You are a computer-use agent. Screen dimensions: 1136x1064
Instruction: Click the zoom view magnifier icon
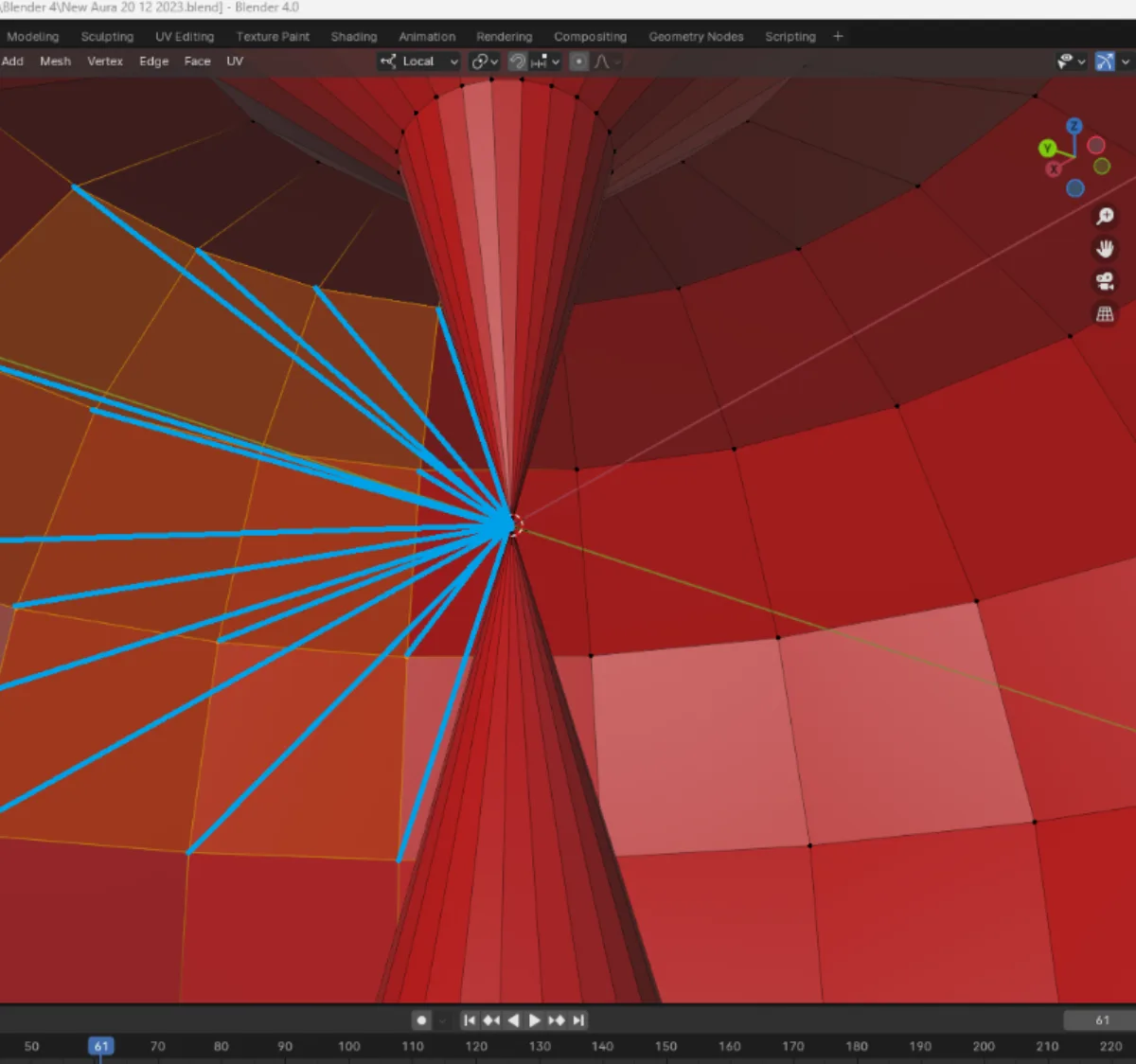(x=1105, y=217)
